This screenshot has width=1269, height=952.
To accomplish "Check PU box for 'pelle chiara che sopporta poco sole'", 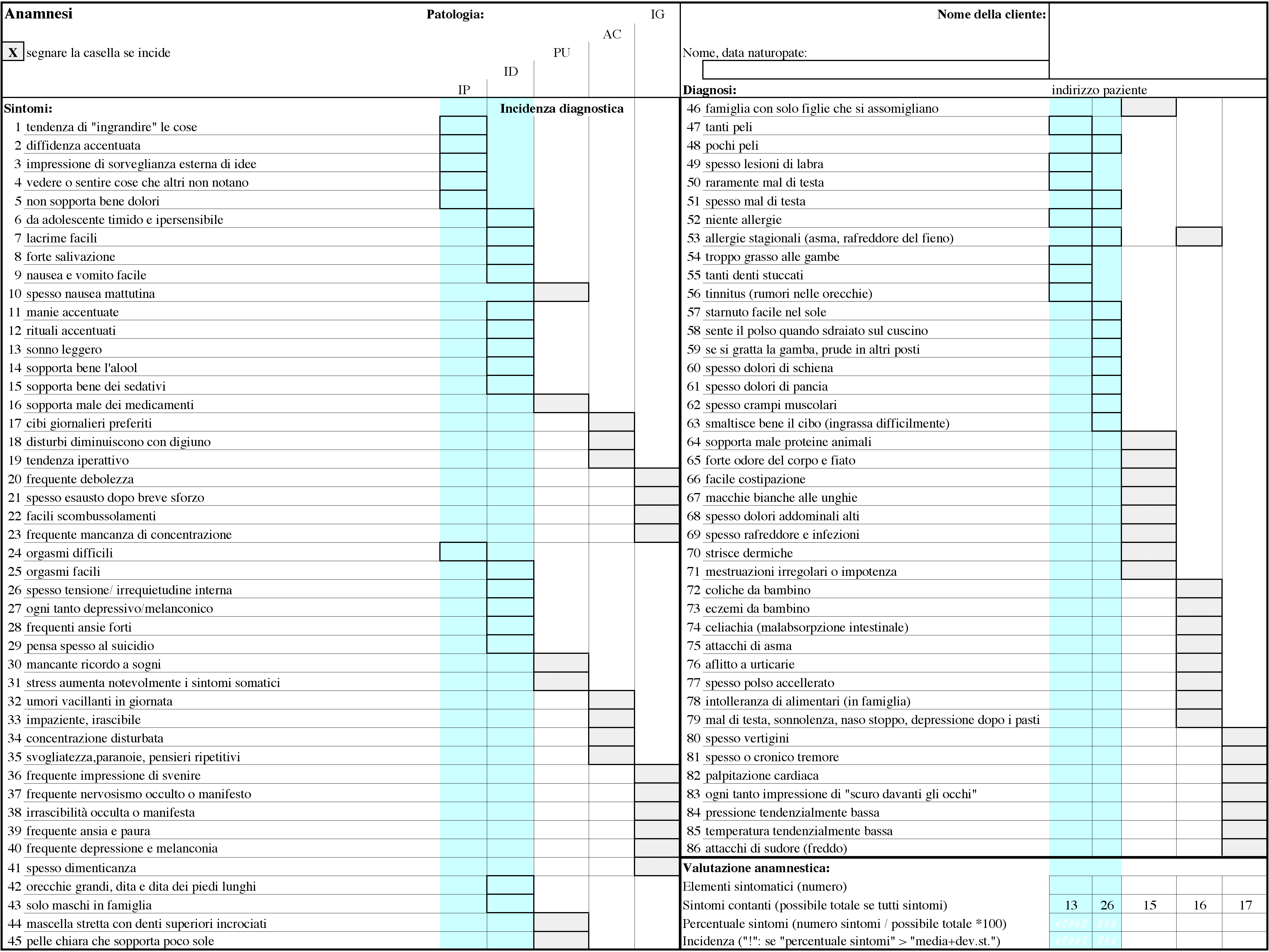I will (x=561, y=941).
